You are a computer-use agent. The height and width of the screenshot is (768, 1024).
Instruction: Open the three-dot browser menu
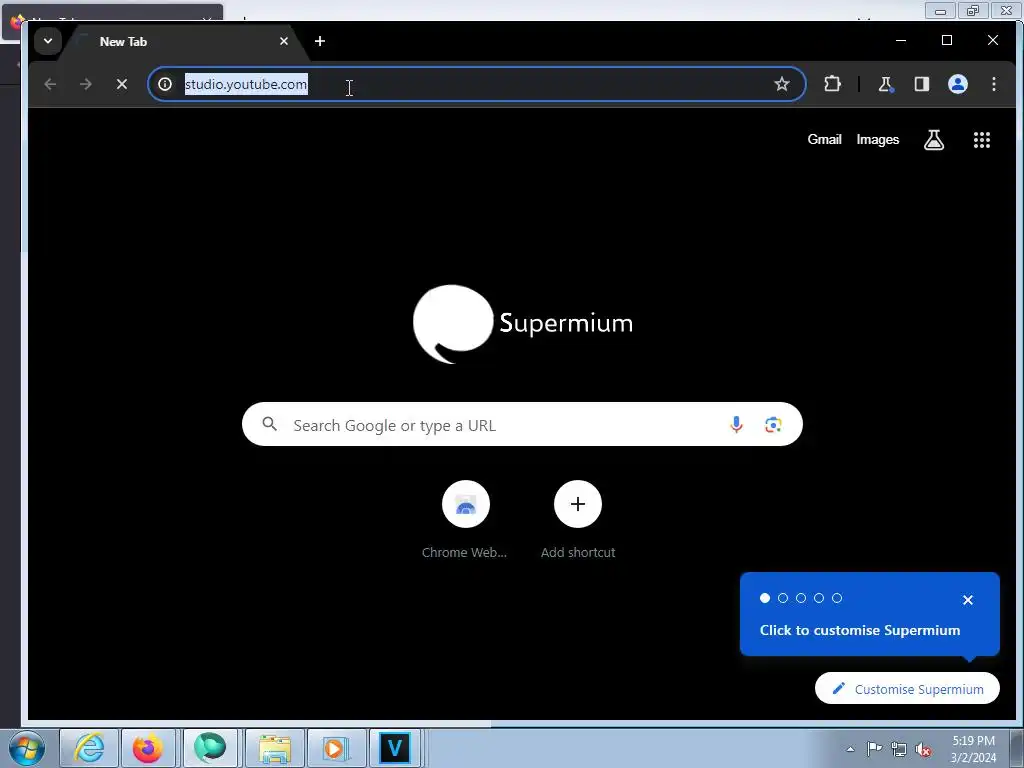994,84
